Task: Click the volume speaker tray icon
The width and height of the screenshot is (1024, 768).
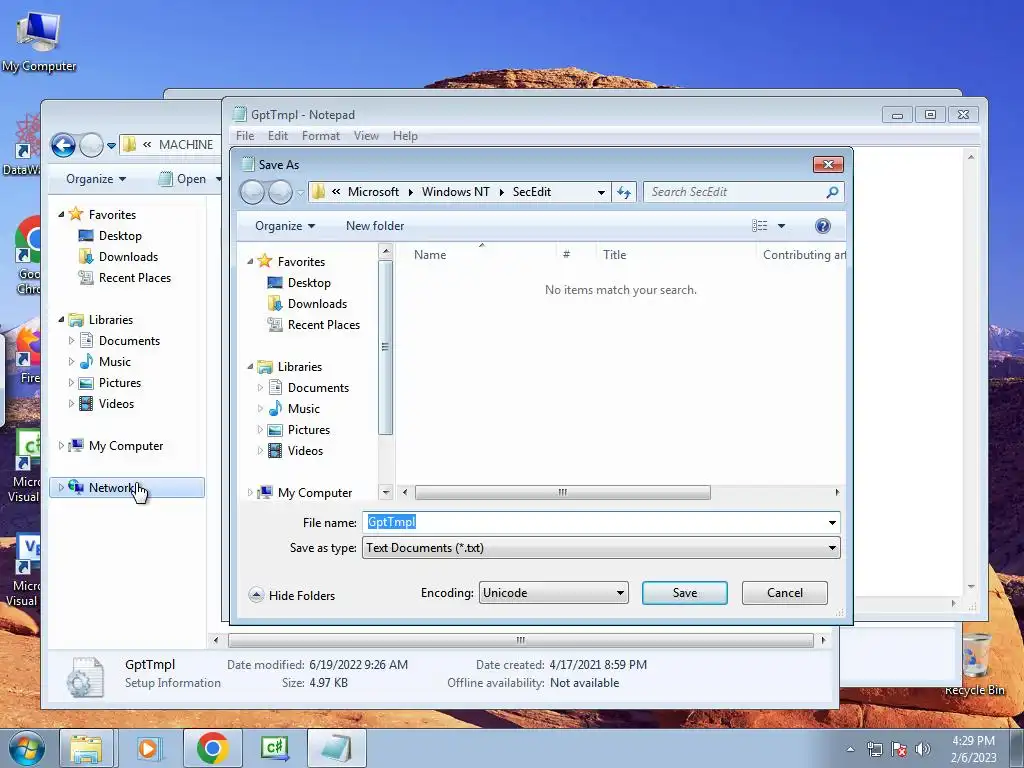Action: (x=923, y=749)
